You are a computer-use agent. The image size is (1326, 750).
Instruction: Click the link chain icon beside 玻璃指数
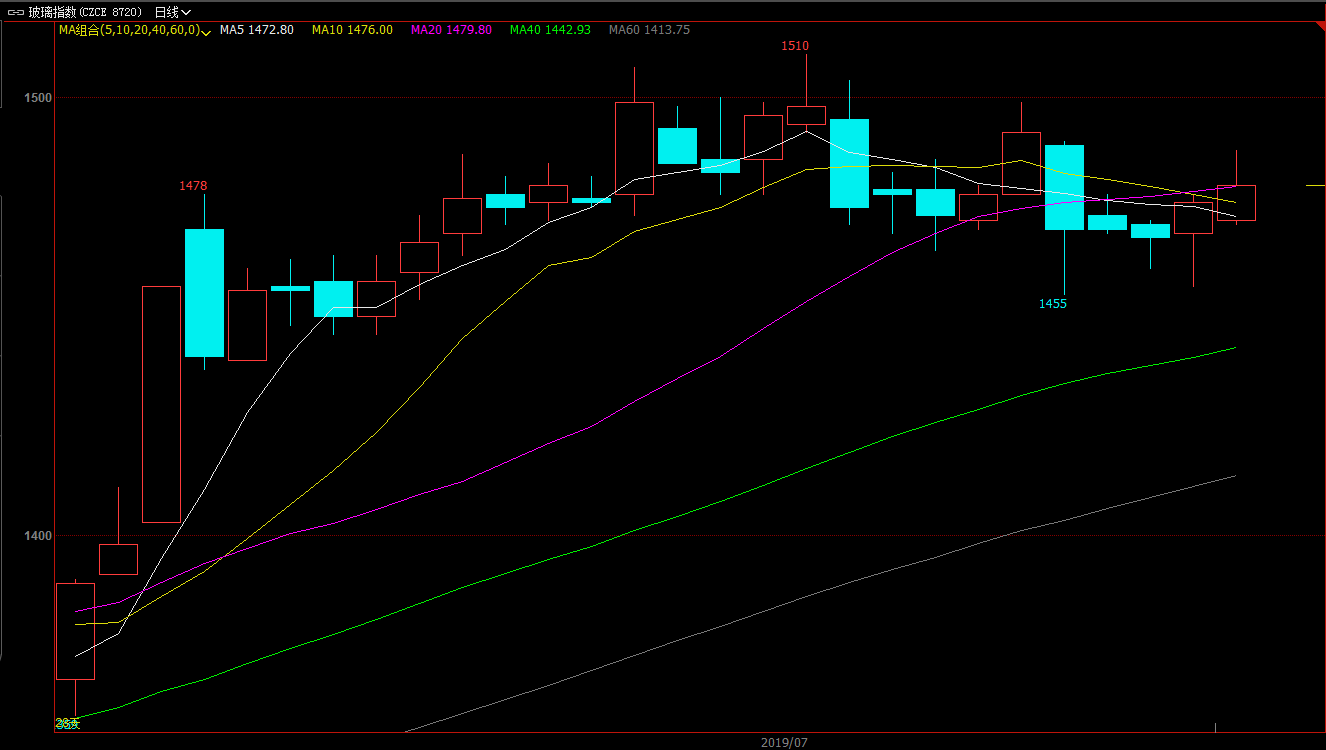pyautogui.click(x=15, y=12)
